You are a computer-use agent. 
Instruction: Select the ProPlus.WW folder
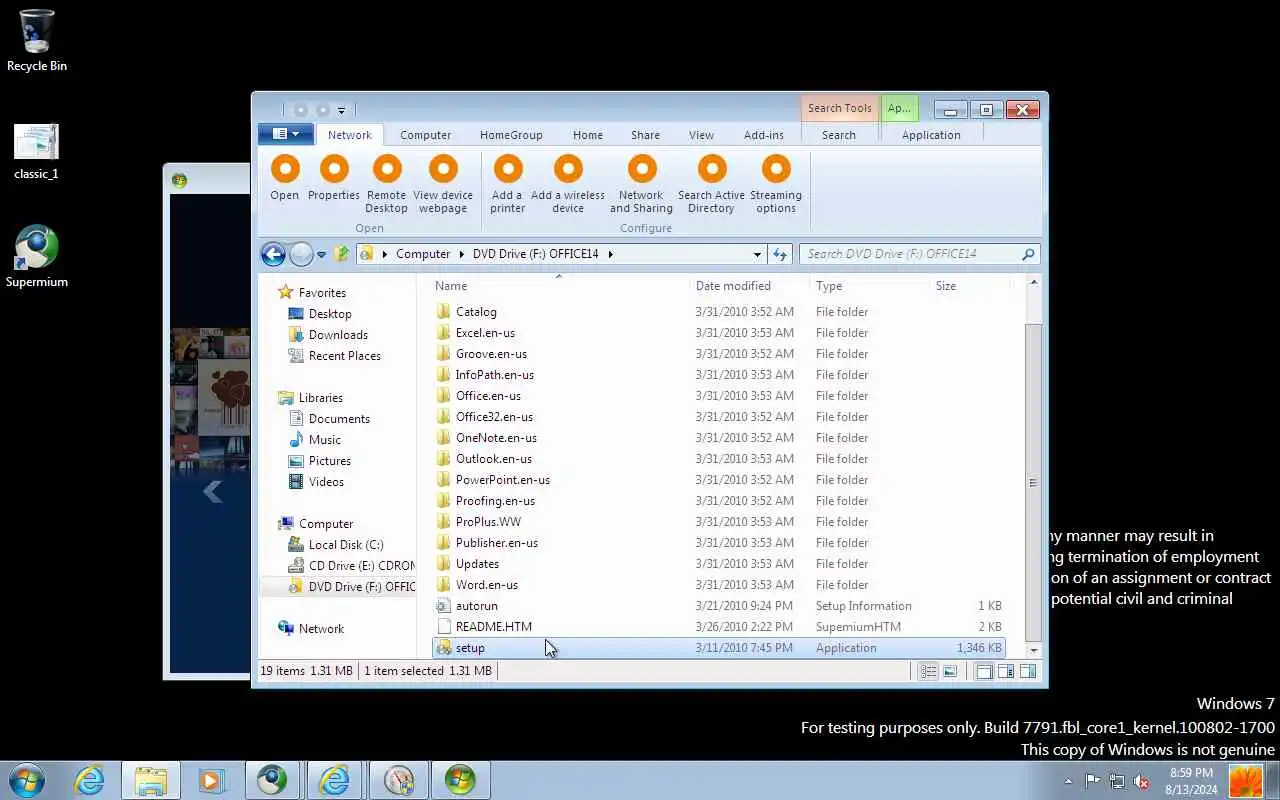(x=718, y=522)
